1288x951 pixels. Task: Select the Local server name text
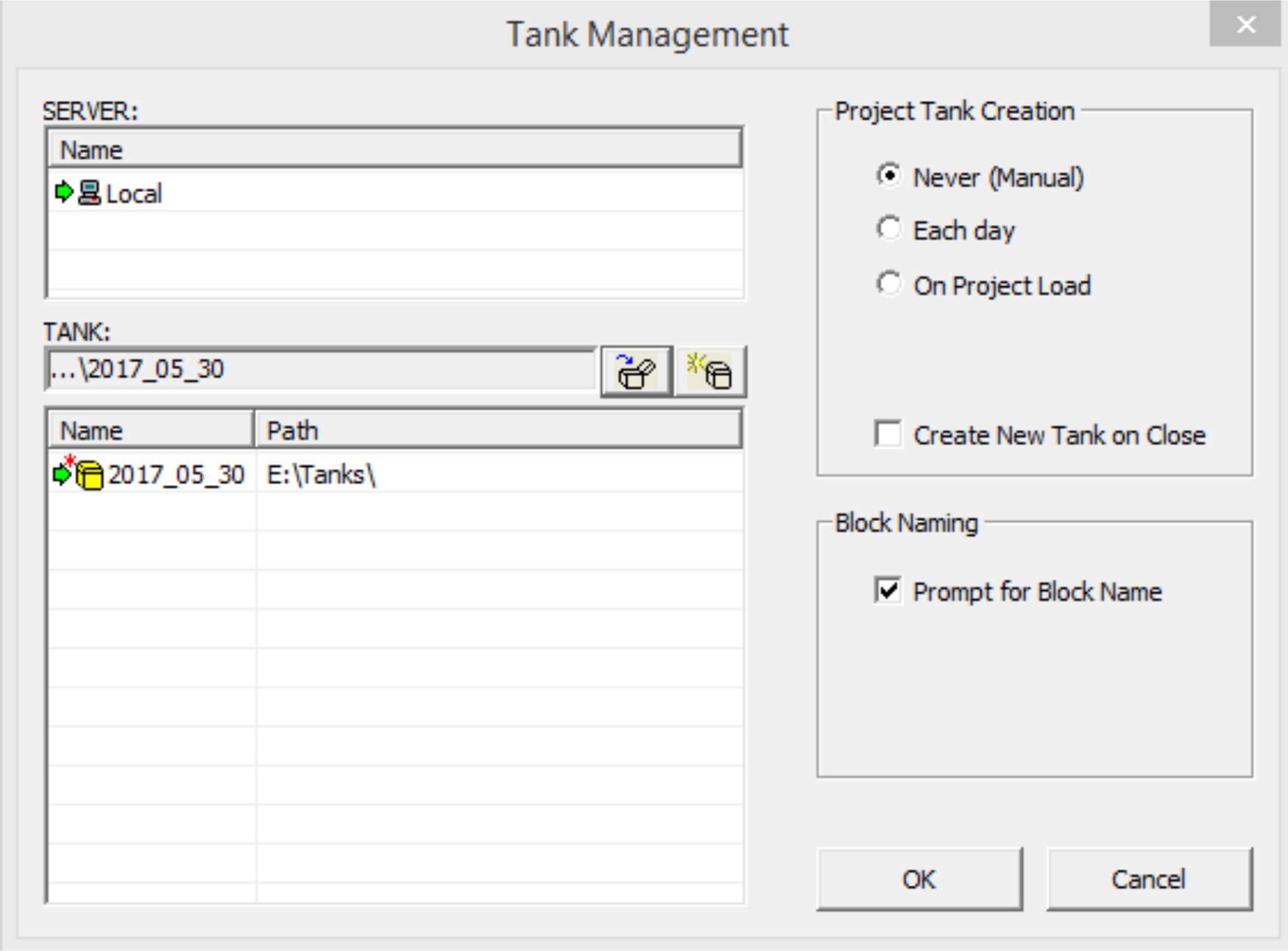point(134,194)
